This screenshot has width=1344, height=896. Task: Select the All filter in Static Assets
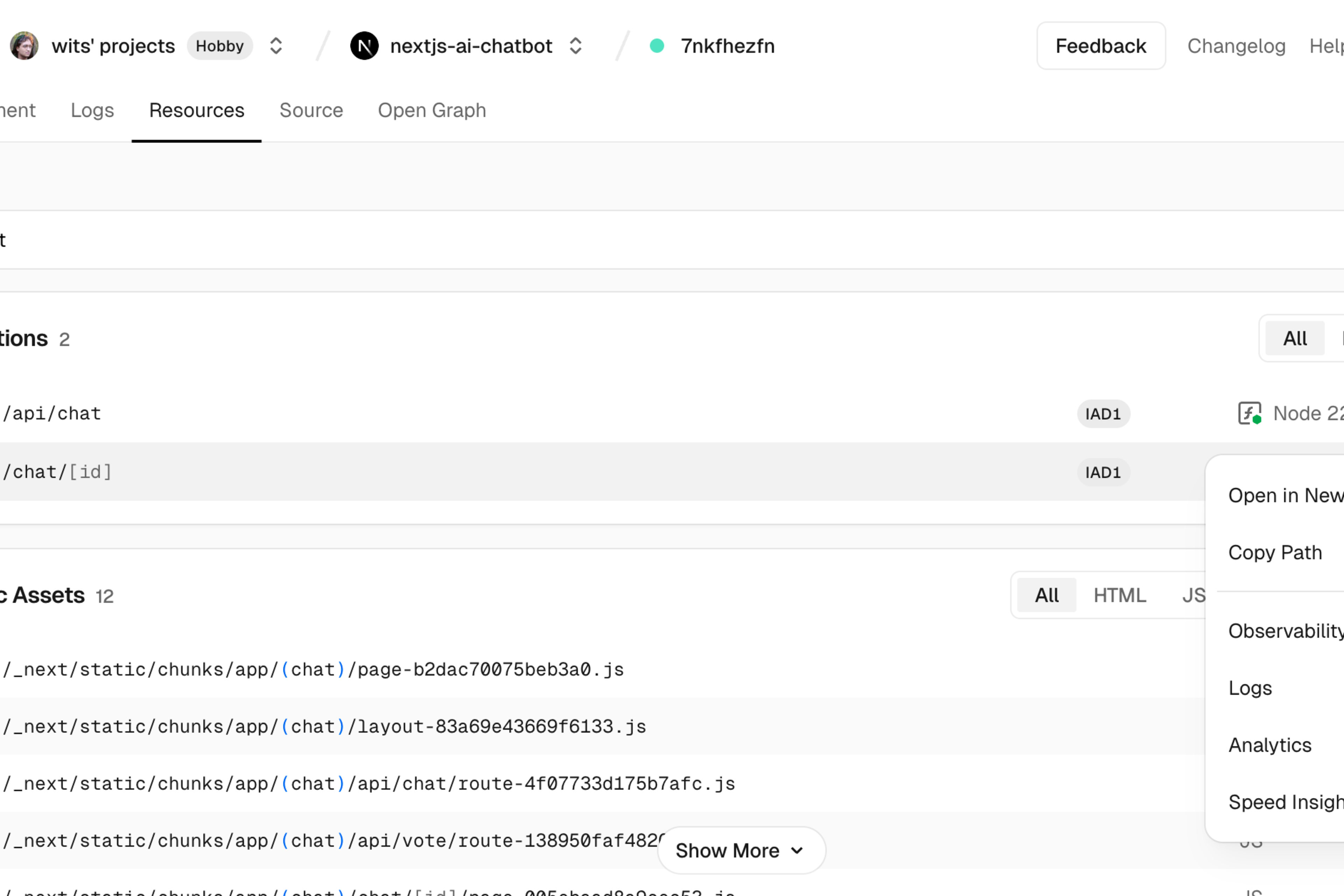1046,595
